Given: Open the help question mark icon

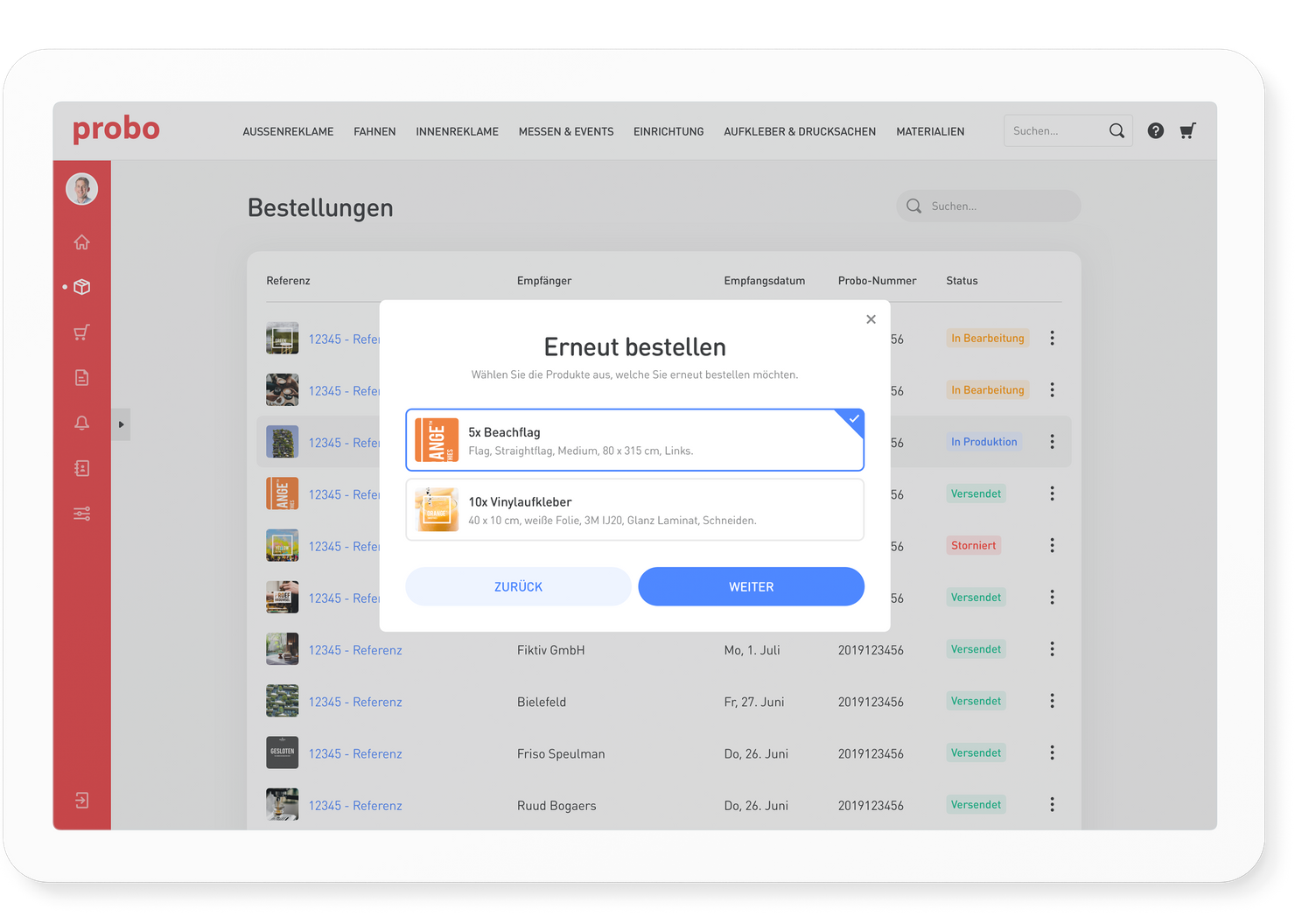Looking at the screenshot, I should coord(1156,130).
